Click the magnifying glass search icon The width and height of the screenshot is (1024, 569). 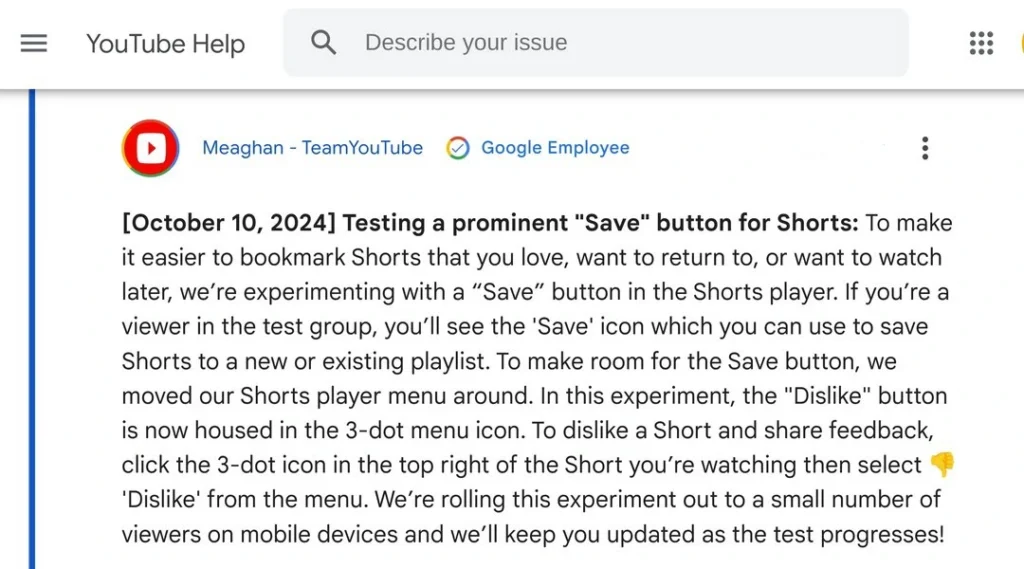pyautogui.click(x=323, y=42)
